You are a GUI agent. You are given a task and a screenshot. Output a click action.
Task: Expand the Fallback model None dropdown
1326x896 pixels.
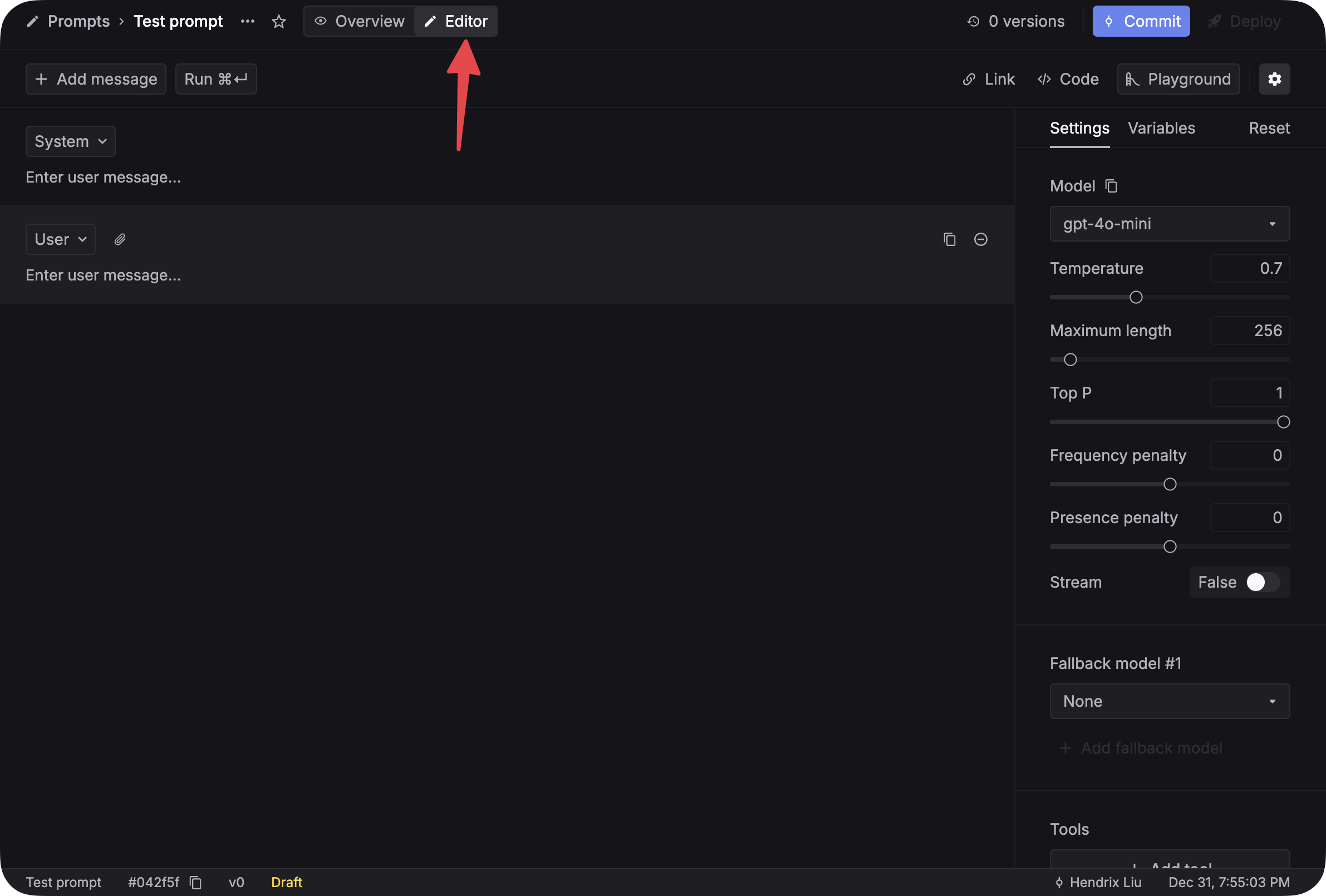pyautogui.click(x=1169, y=701)
